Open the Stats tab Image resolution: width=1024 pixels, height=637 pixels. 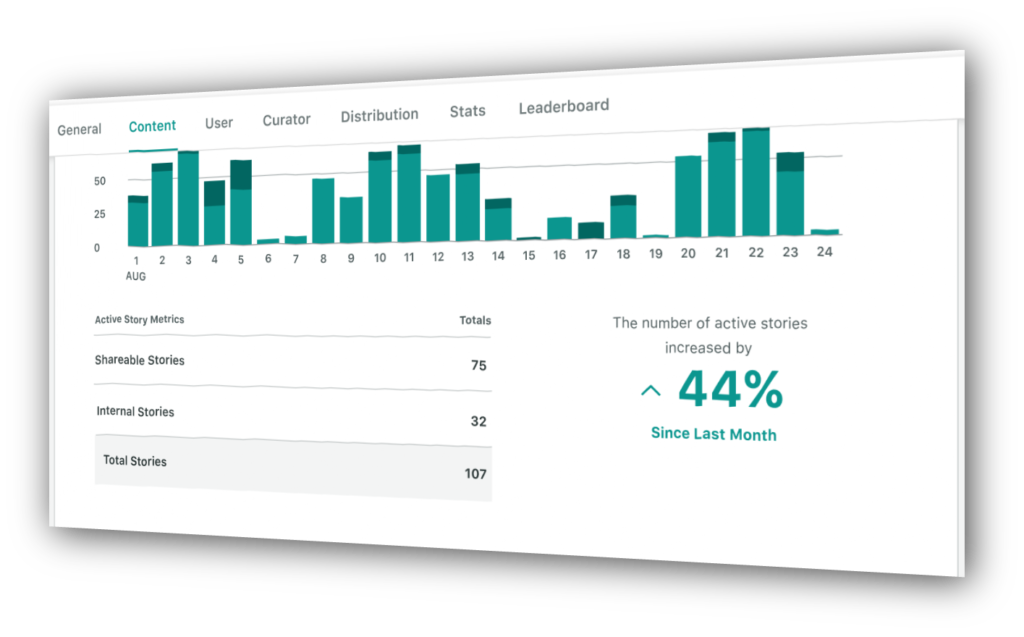[x=467, y=112]
